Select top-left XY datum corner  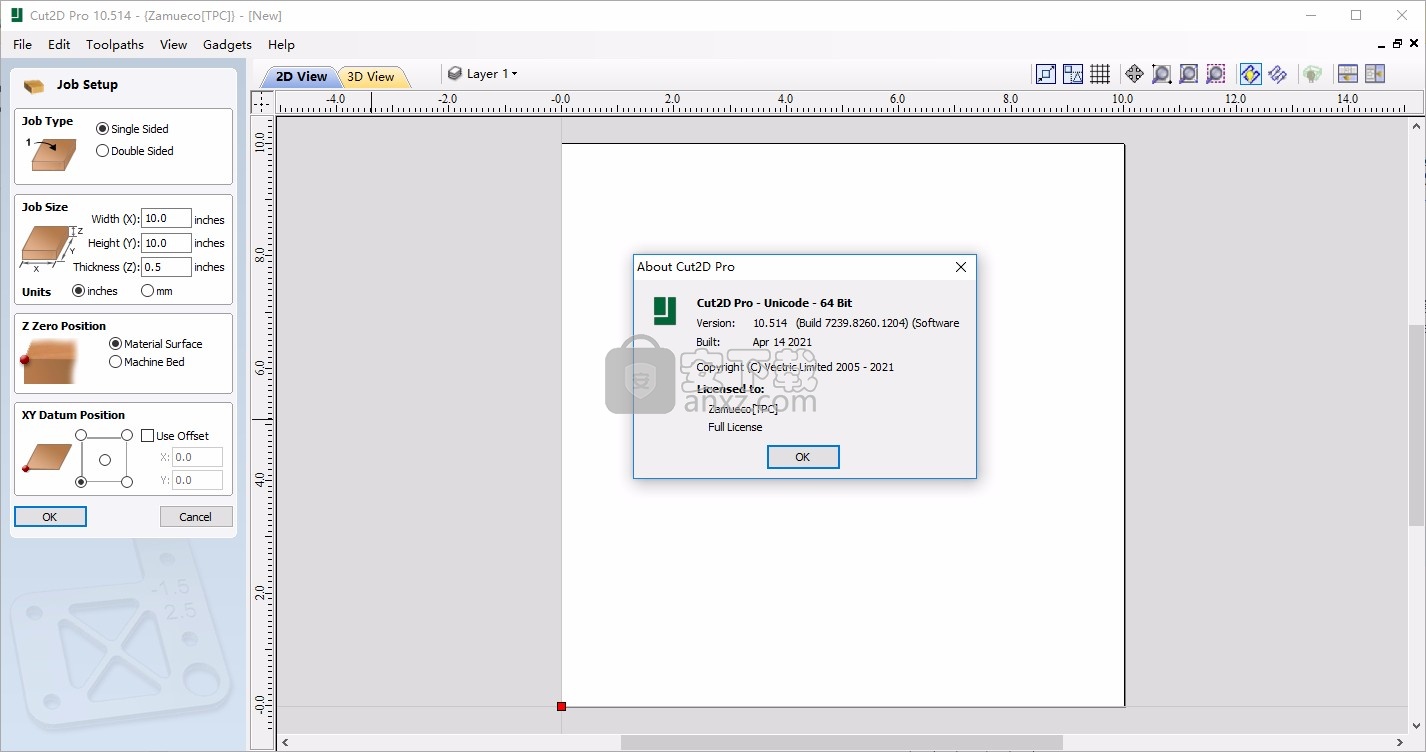pos(81,435)
